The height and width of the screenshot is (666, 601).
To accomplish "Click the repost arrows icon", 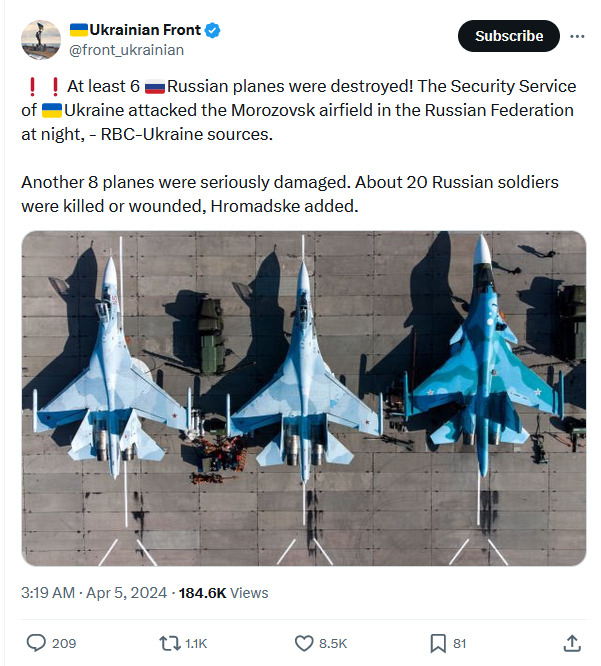I will click(x=170, y=643).
